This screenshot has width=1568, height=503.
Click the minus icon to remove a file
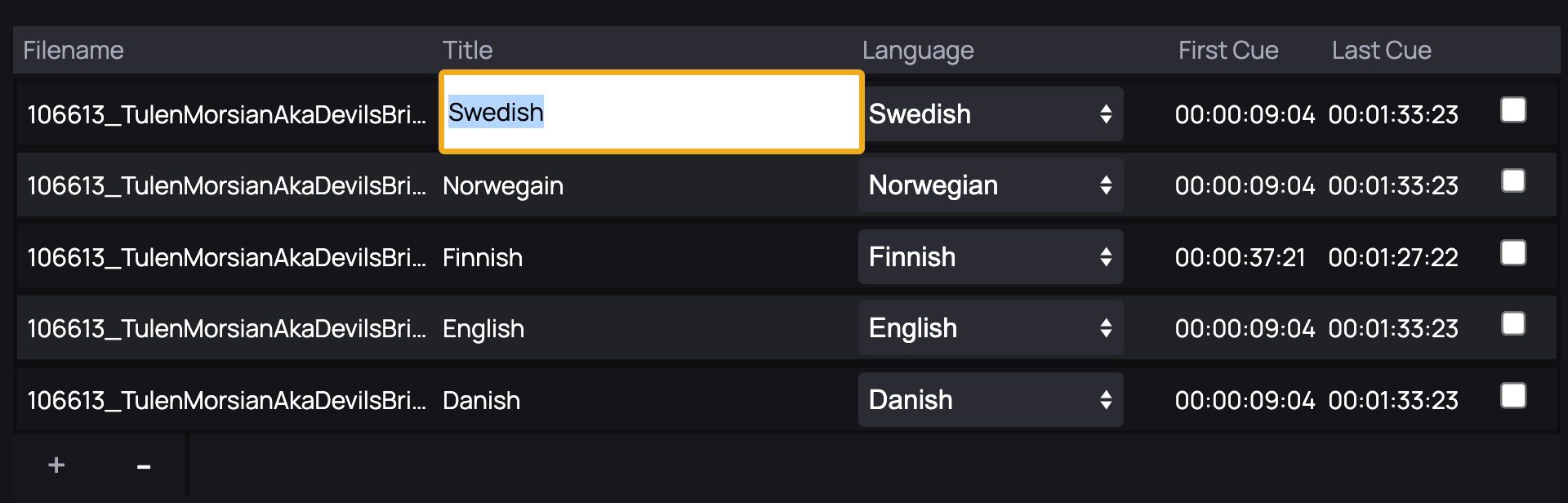pos(144,466)
